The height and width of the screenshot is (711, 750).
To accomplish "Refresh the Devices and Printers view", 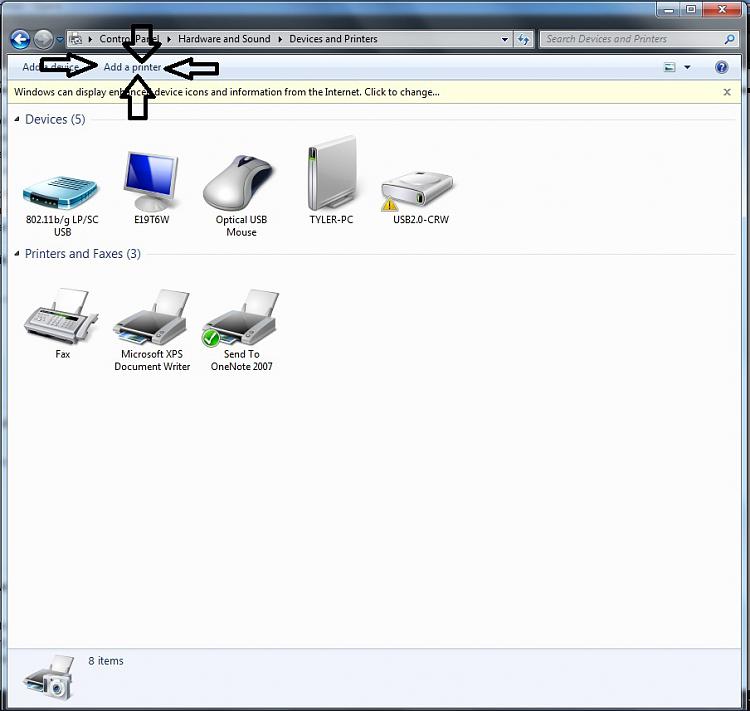I will pos(524,39).
